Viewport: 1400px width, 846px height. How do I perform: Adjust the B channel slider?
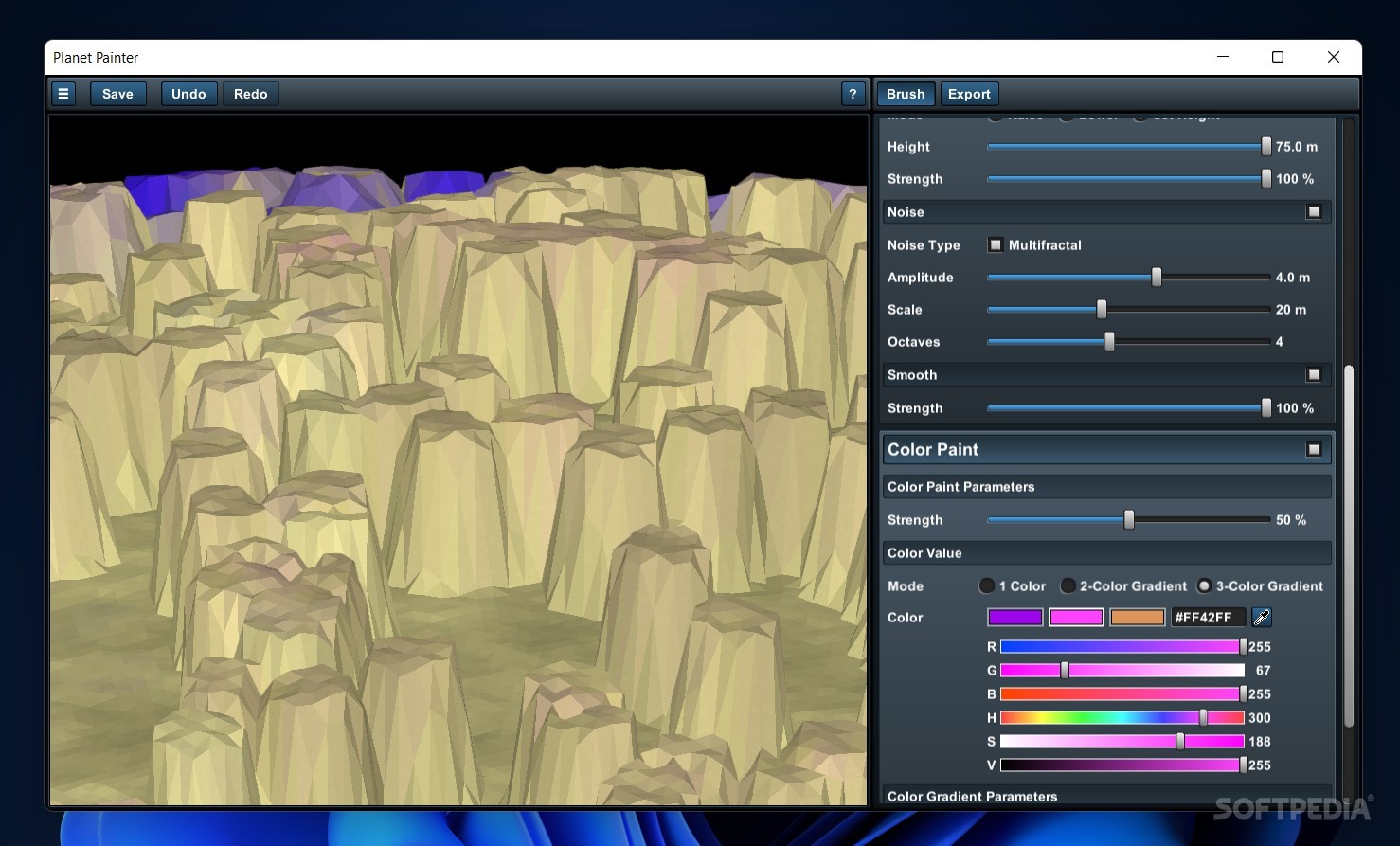point(1122,694)
